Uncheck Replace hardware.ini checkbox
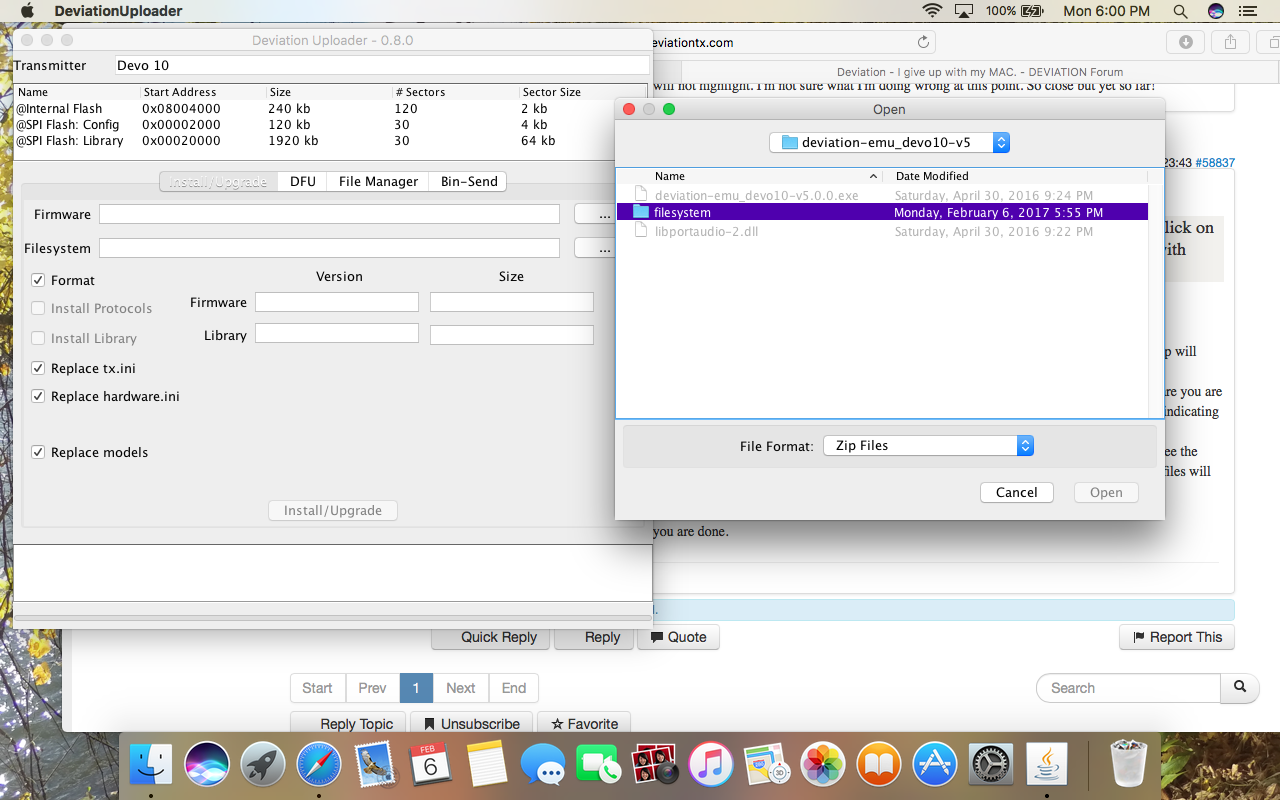Screen dimensions: 1280x800 coord(38,396)
